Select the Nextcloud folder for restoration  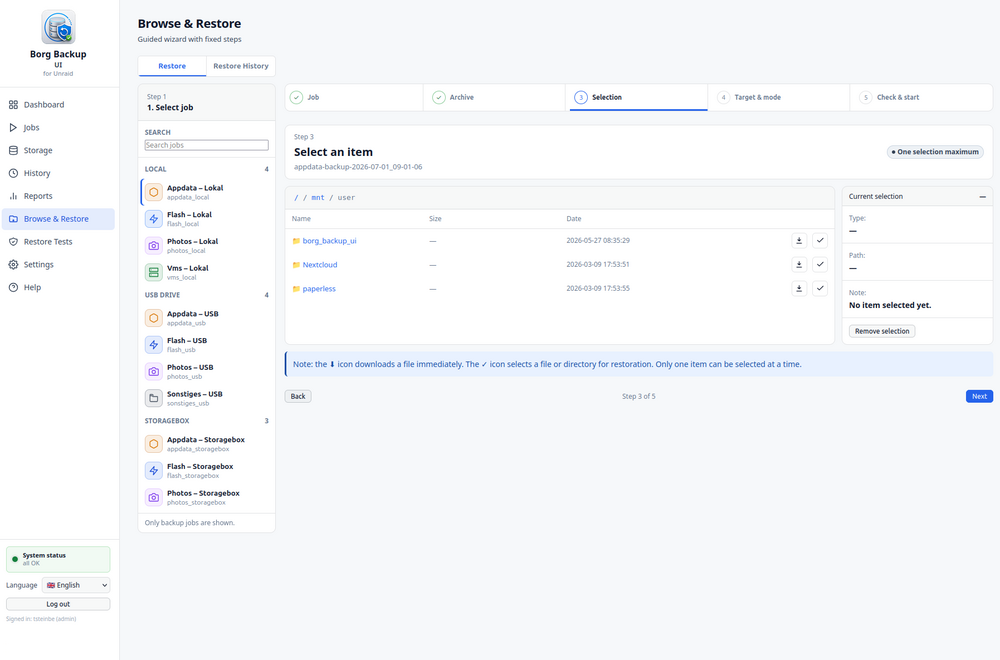tap(820, 264)
